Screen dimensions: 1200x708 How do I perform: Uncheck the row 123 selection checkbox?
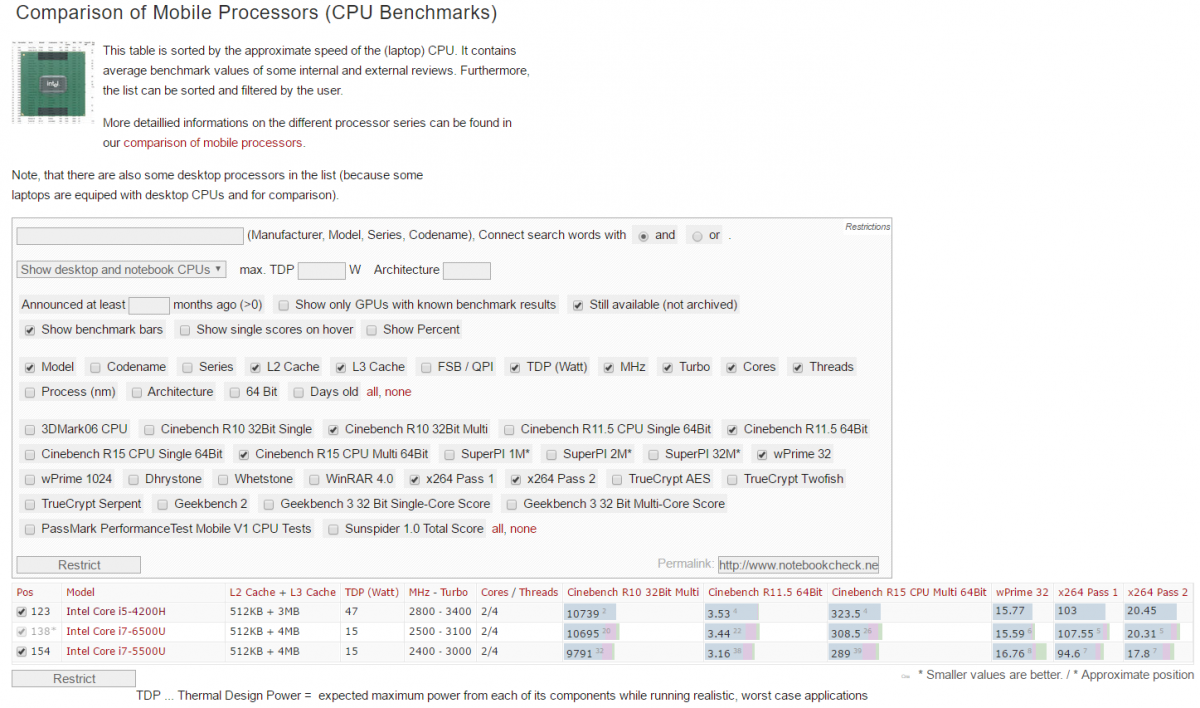tap(23, 611)
